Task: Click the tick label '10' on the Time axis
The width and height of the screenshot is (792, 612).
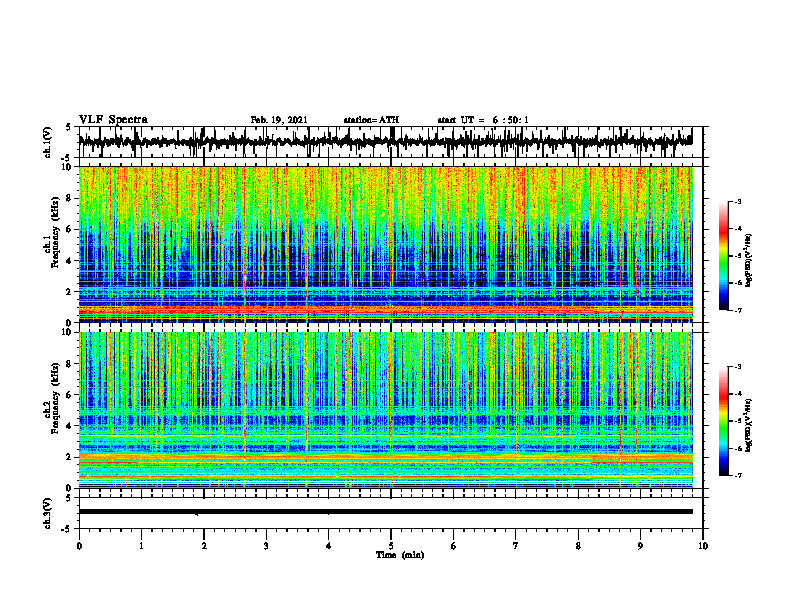Action: click(703, 546)
